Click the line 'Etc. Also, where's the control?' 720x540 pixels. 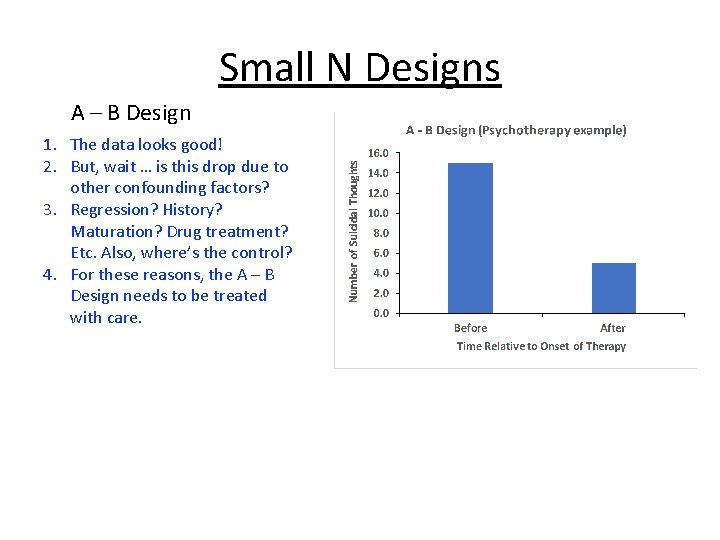[x=181, y=253]
